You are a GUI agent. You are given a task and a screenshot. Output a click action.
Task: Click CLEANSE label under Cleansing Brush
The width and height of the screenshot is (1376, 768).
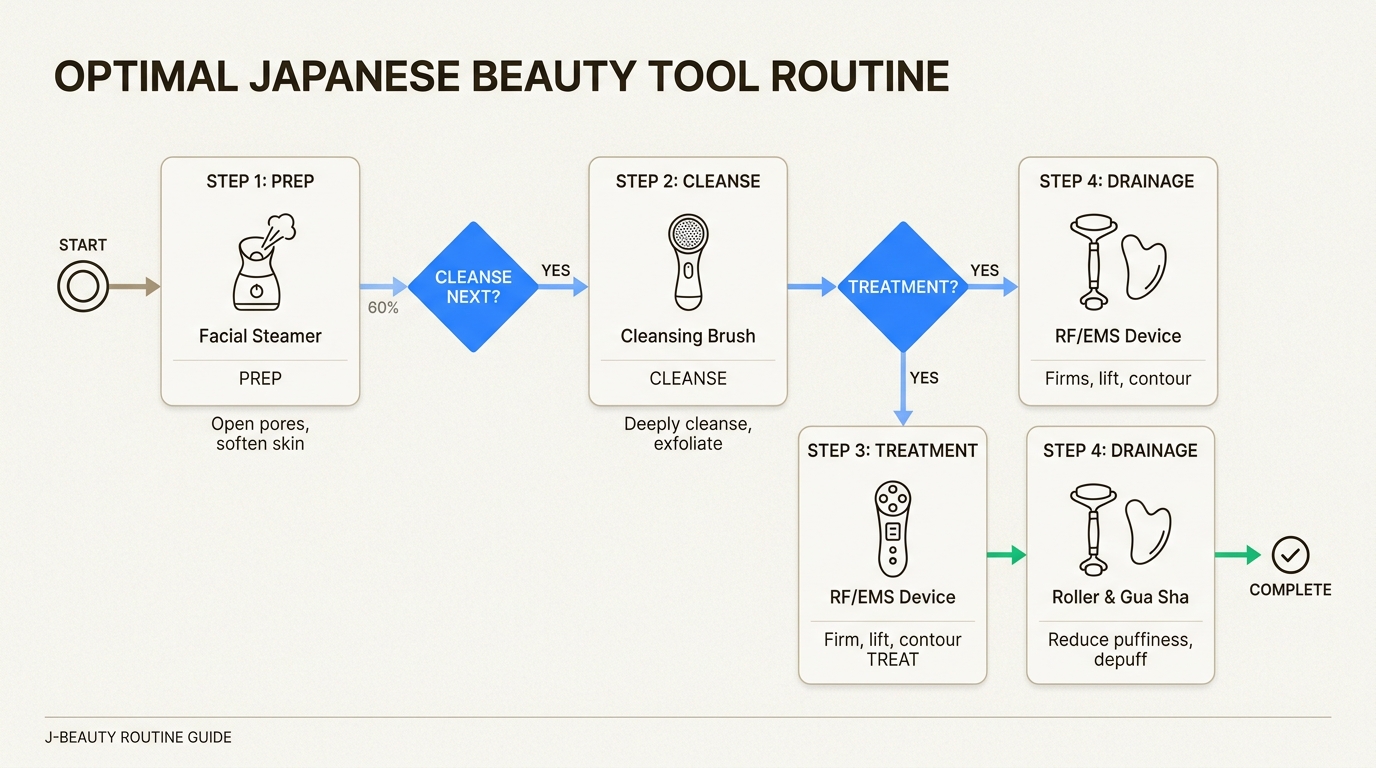coord(688,379)
